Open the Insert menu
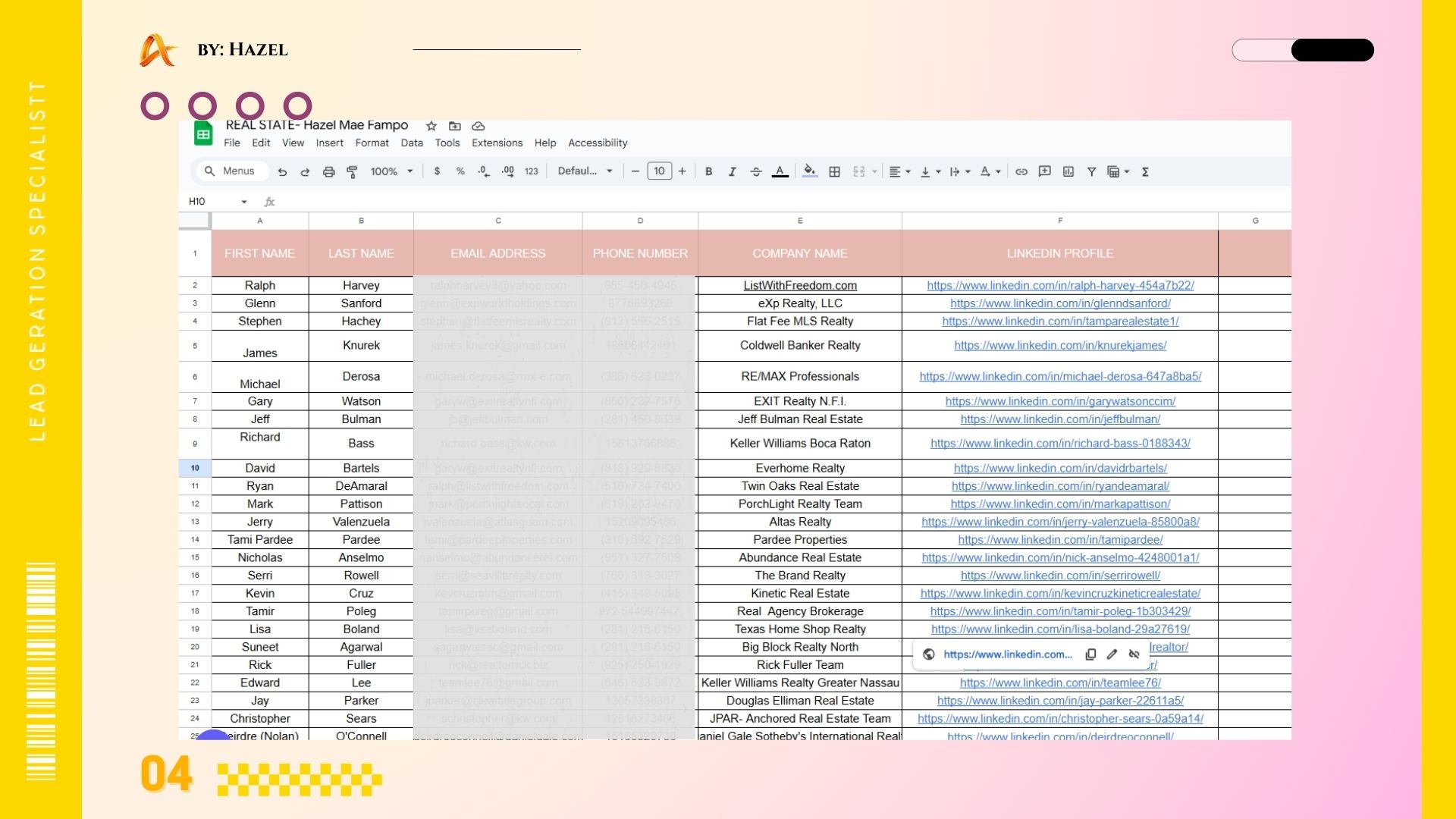This screenshot has height=819, width=1456. [330, 143]
